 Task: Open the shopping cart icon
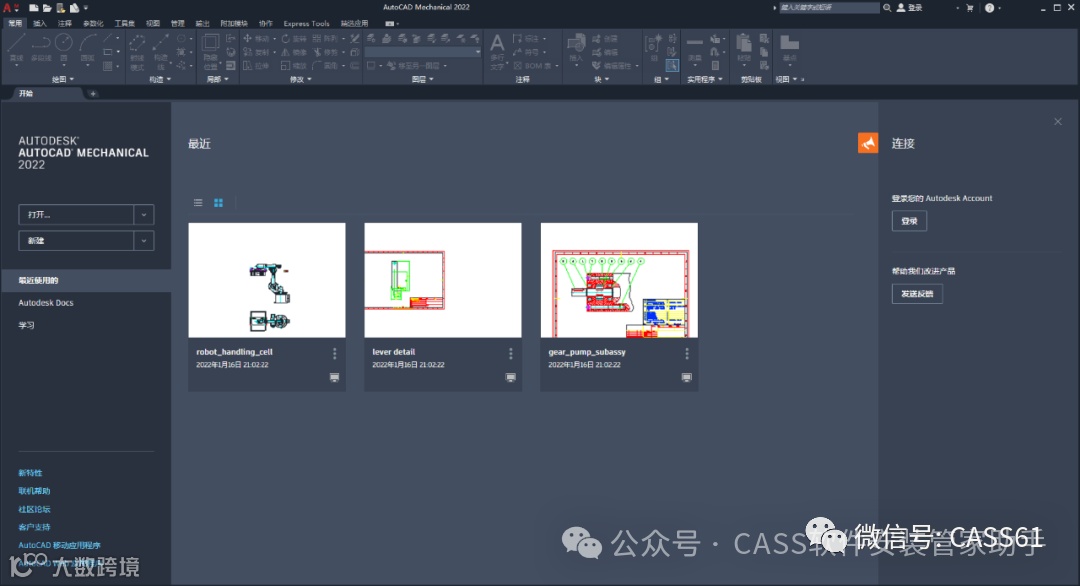[x=970, y=8]
